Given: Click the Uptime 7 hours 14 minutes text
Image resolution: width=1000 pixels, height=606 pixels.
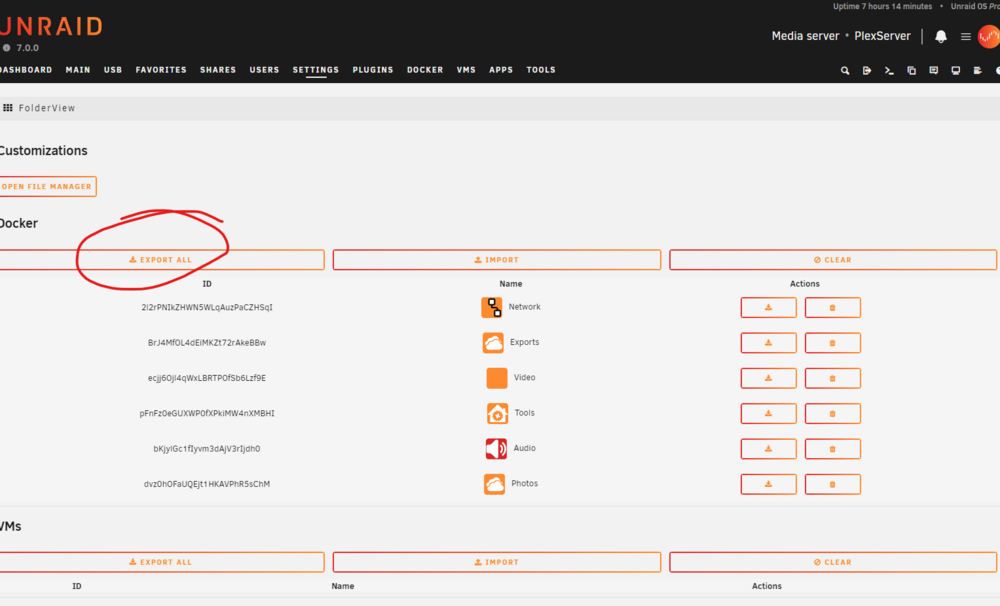Looking at the screenshot, I should (882, 6).
